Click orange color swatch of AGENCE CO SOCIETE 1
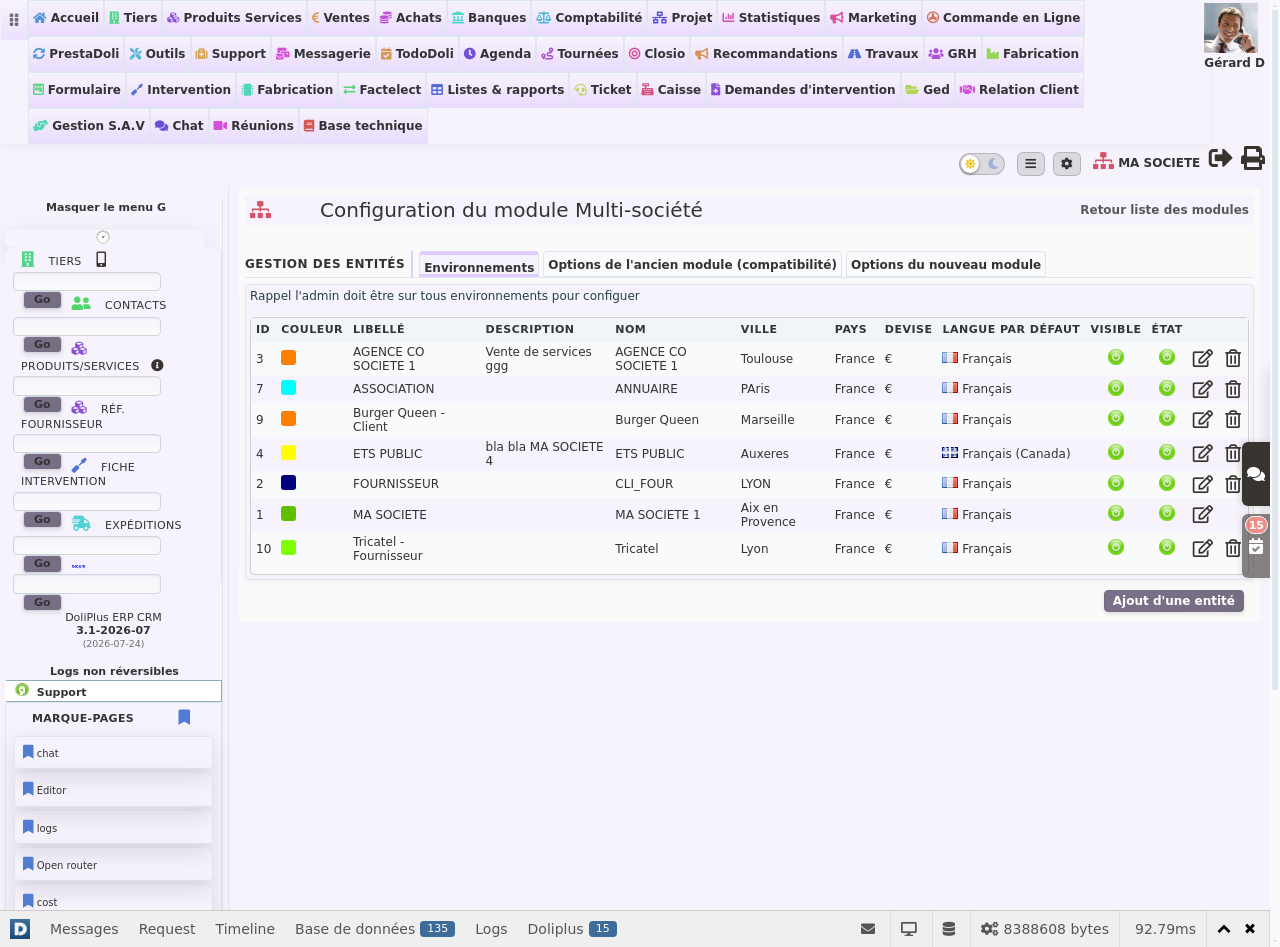The width and height of the screenshot is (1280, 947). 288,357
